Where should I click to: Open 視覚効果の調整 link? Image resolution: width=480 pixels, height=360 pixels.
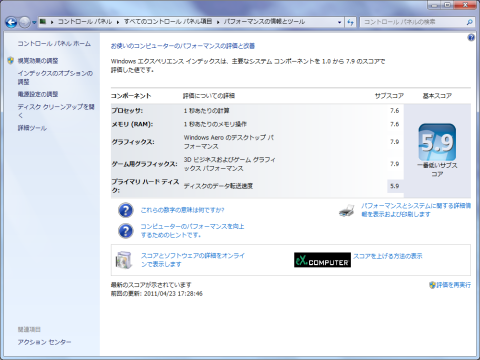click(38, 61)
